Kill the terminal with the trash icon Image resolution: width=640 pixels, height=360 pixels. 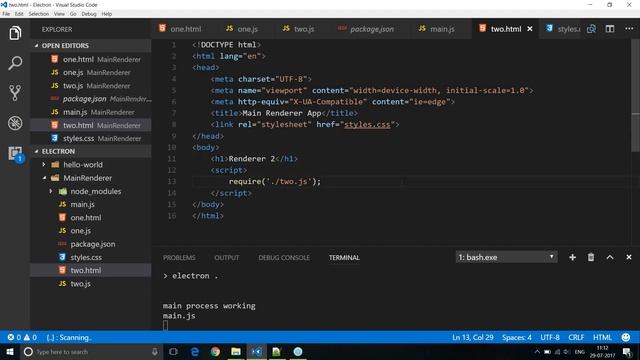pyautogui.click(x=591, y=257)
